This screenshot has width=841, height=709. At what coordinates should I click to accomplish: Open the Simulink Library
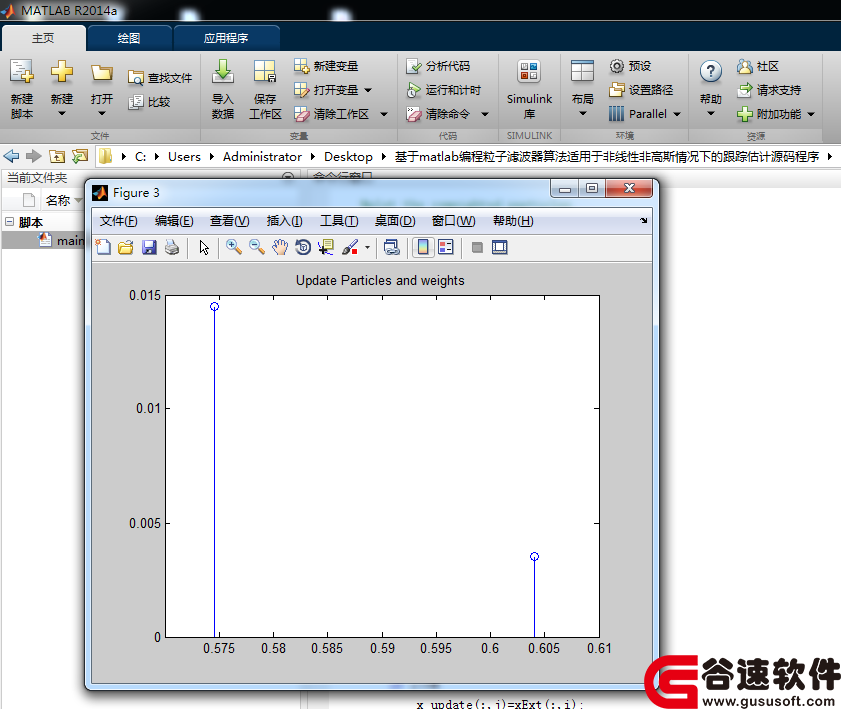[x=529, y=89]
